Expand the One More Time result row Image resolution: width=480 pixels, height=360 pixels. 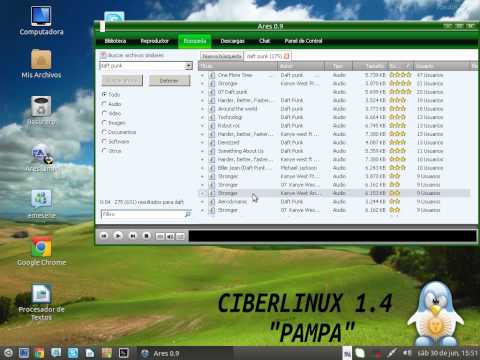pos(202,75)
